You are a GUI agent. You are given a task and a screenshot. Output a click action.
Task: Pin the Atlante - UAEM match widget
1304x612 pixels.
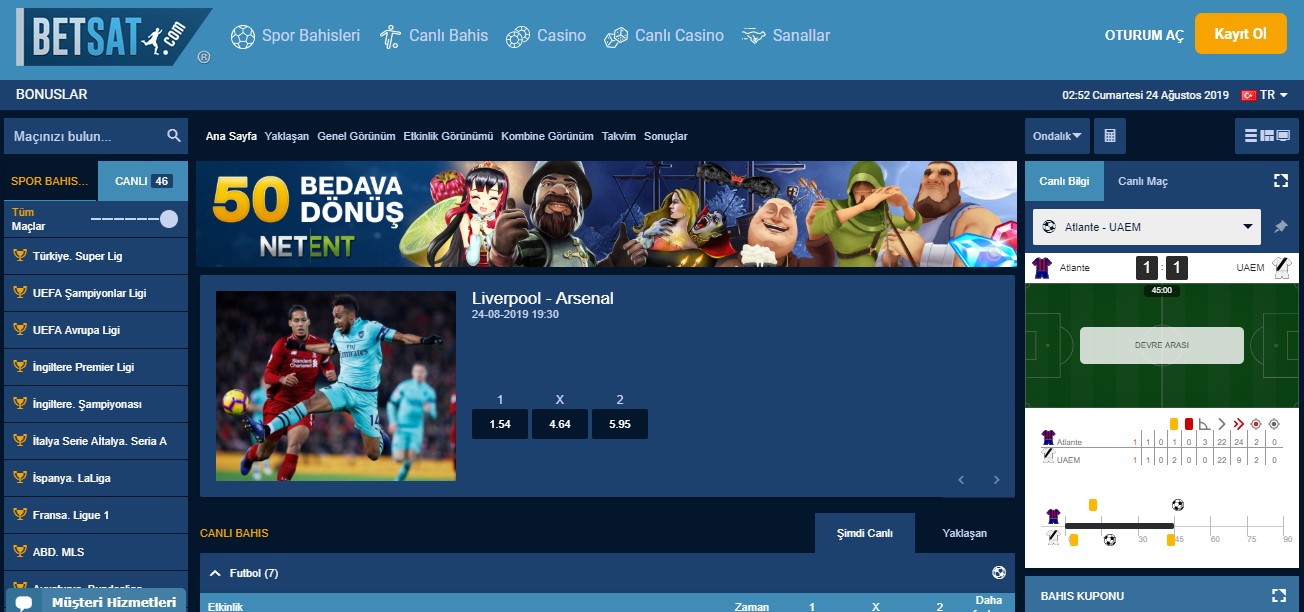click(1281, 227)
